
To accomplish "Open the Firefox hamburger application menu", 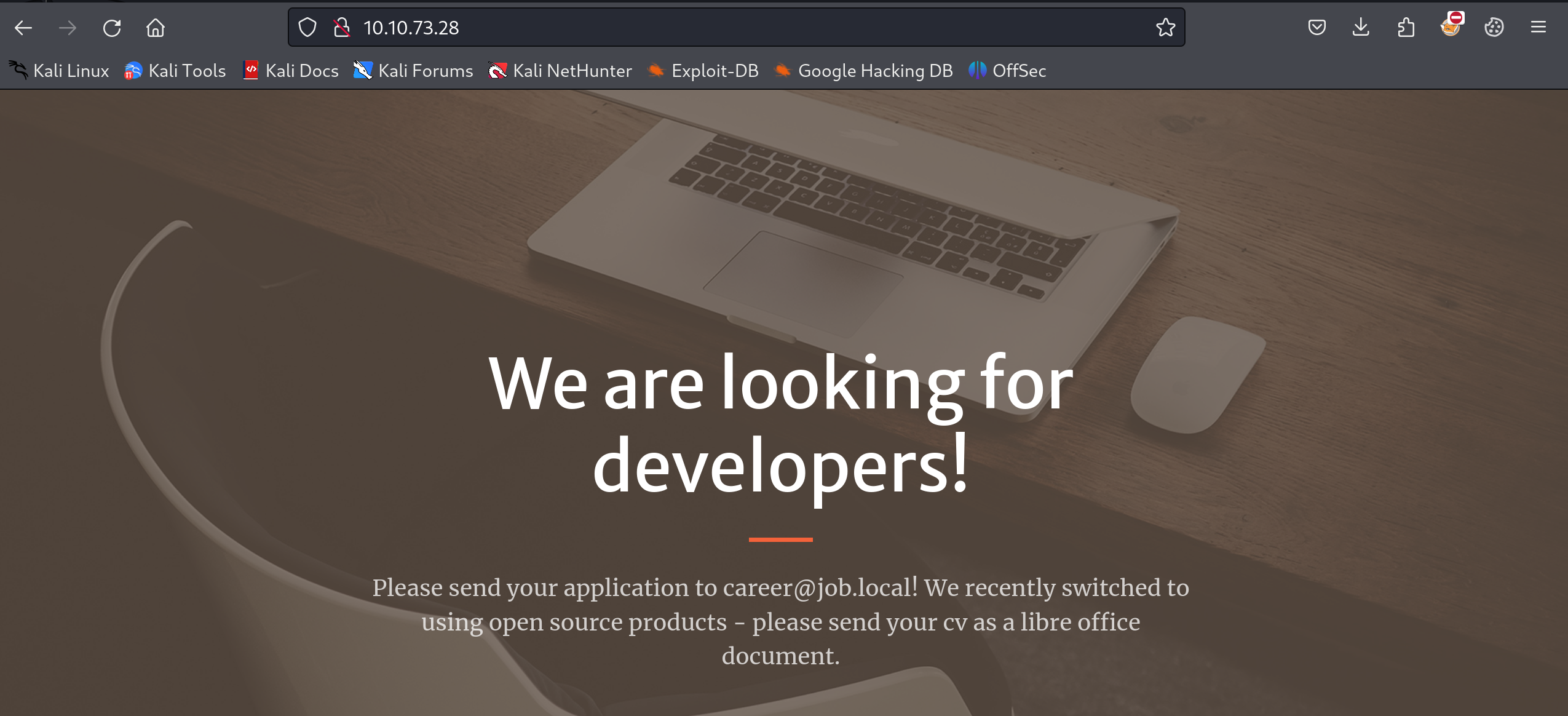I will coord(1538,28).
